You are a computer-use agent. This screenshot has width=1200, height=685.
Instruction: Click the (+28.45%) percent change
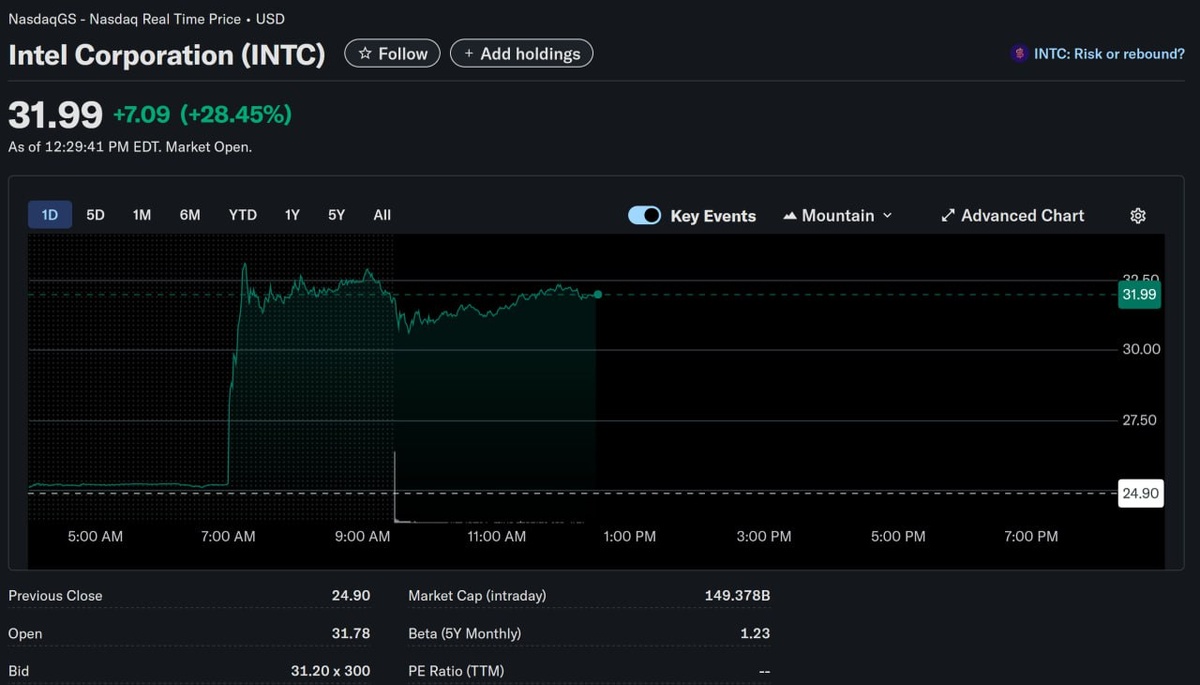point(236,115)
